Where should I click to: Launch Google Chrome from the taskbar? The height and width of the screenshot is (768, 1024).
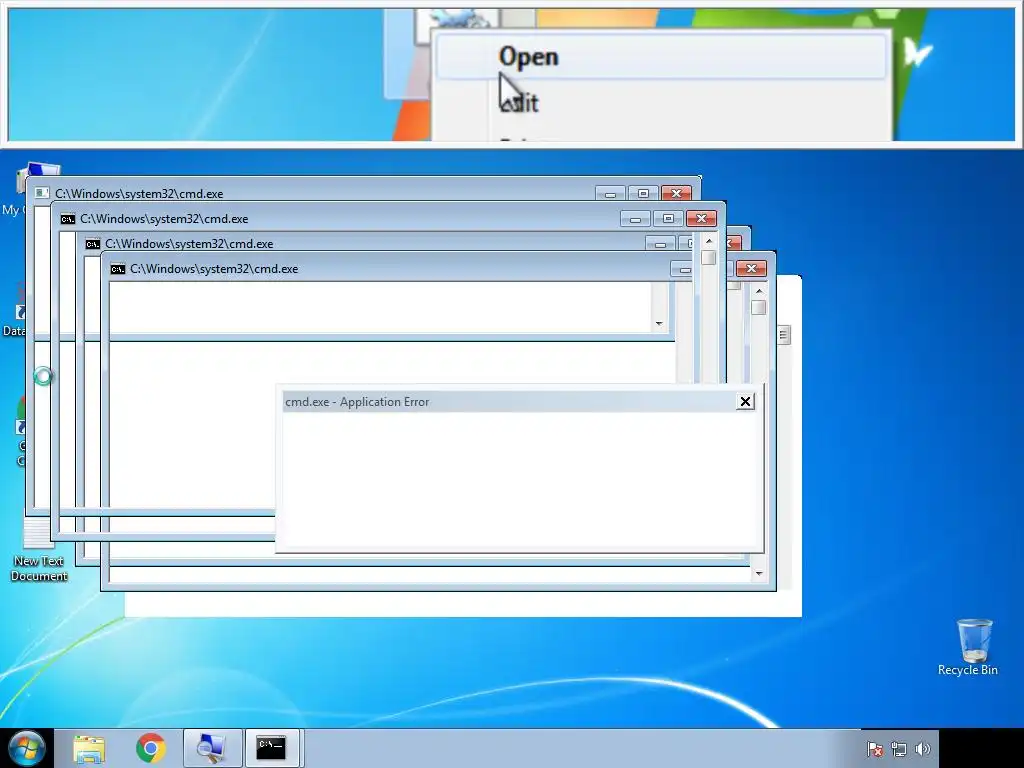[151, 748]
